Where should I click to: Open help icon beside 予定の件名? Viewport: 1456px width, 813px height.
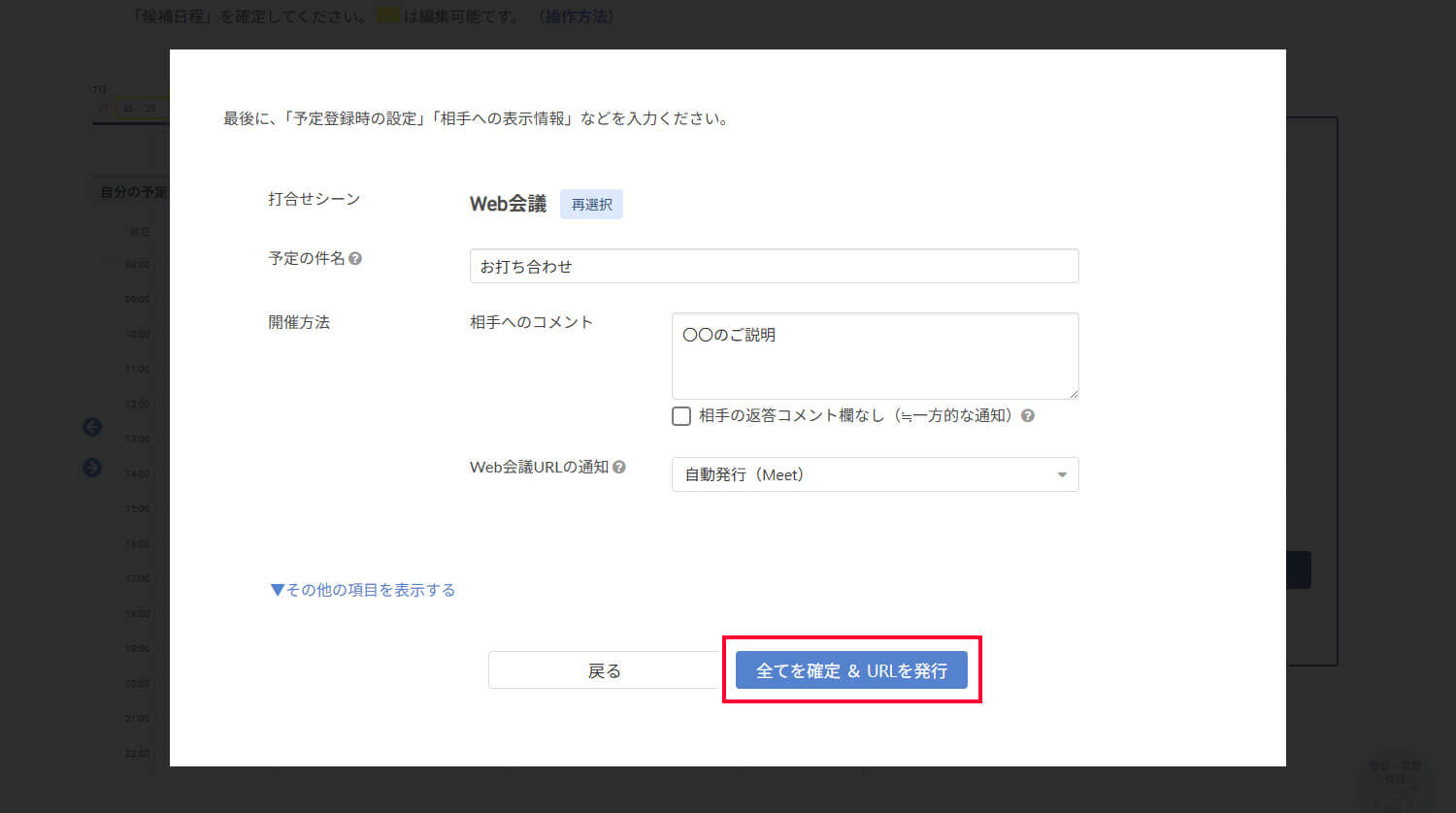pos(355,259)
